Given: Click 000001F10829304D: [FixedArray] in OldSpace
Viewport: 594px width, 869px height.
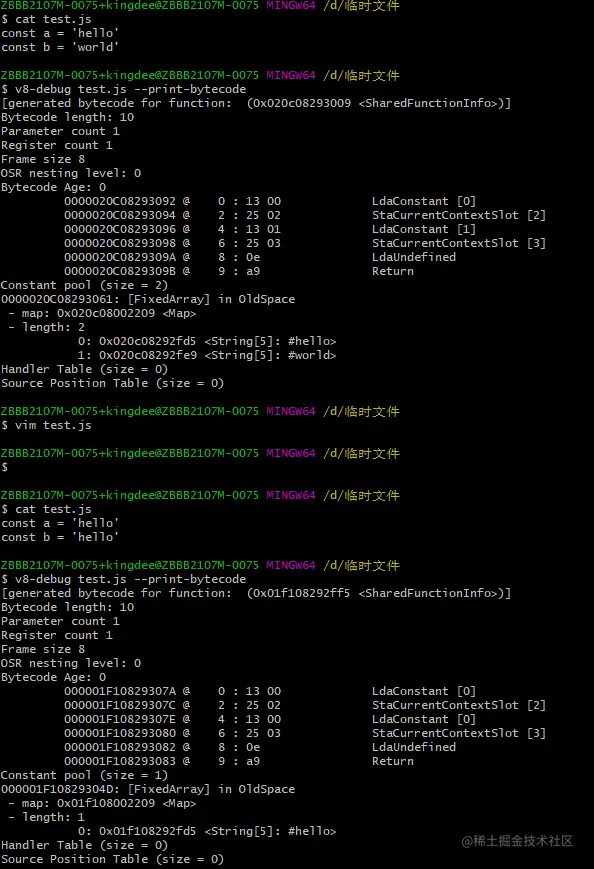Looking at the screenshot, I should click(x=148, y=789).
